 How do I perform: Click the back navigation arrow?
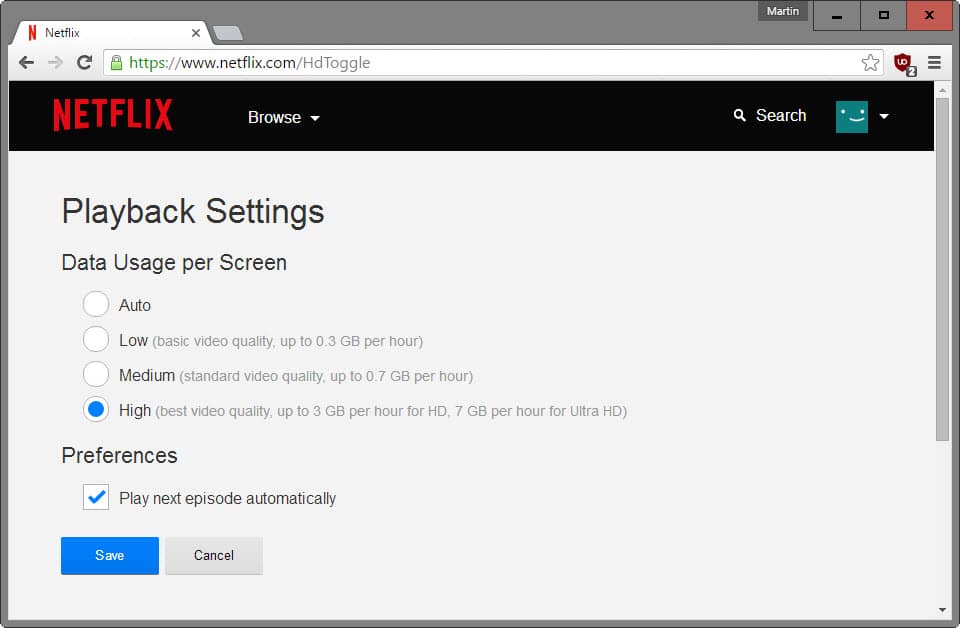tap(26, 62)
